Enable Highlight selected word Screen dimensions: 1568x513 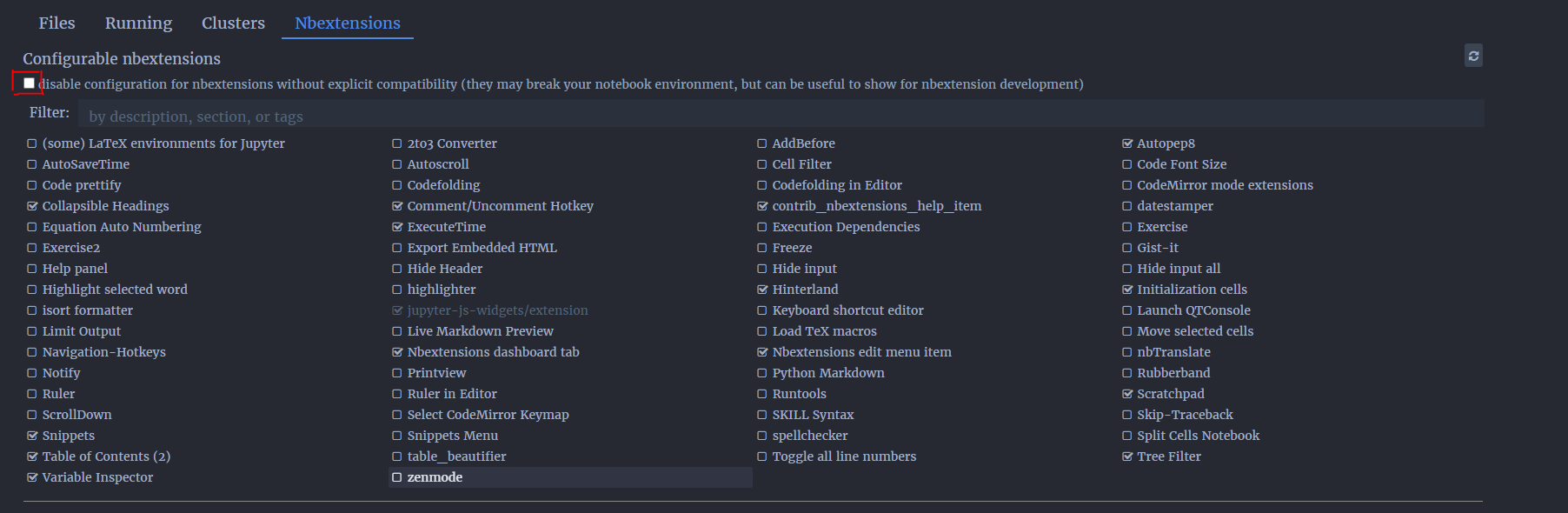coord(32,290)
